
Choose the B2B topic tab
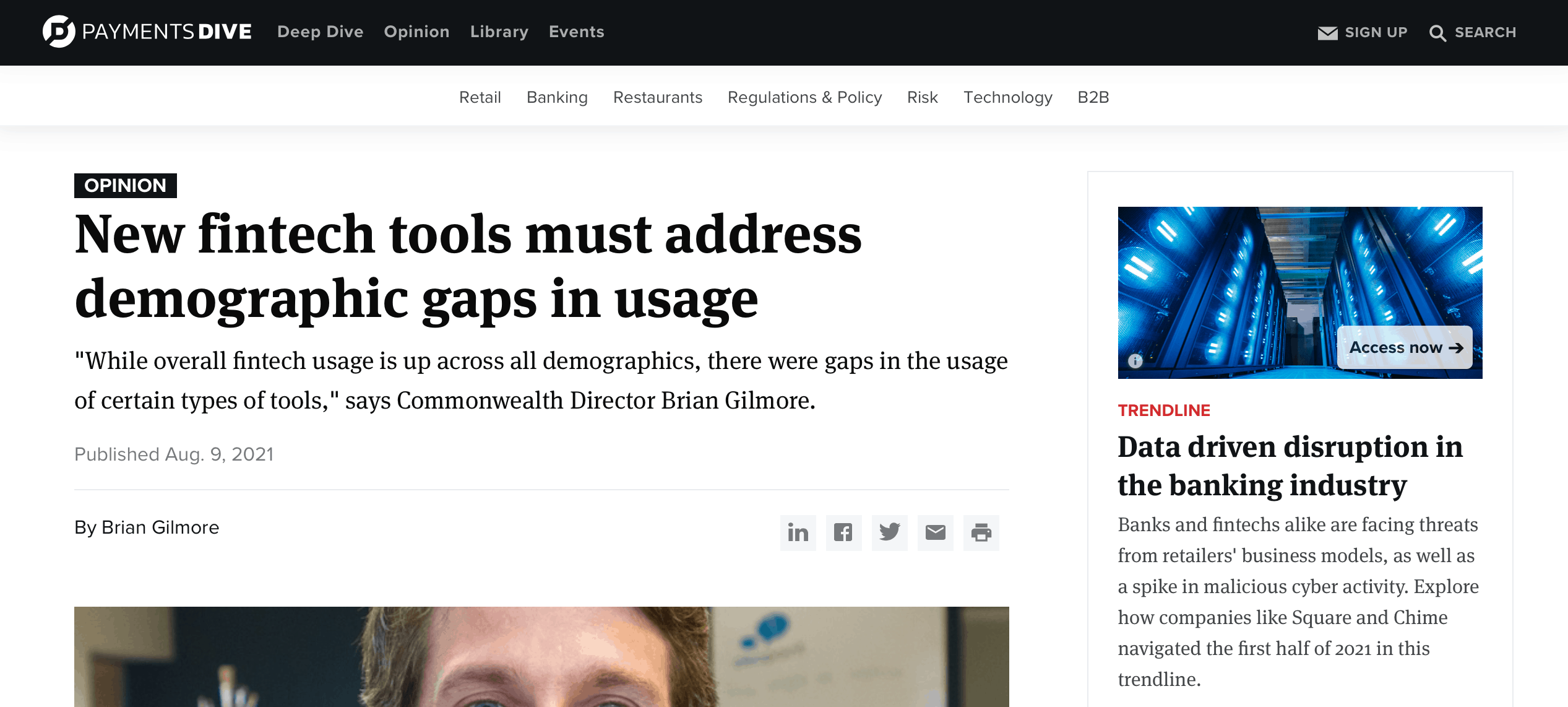(1093, 97)
